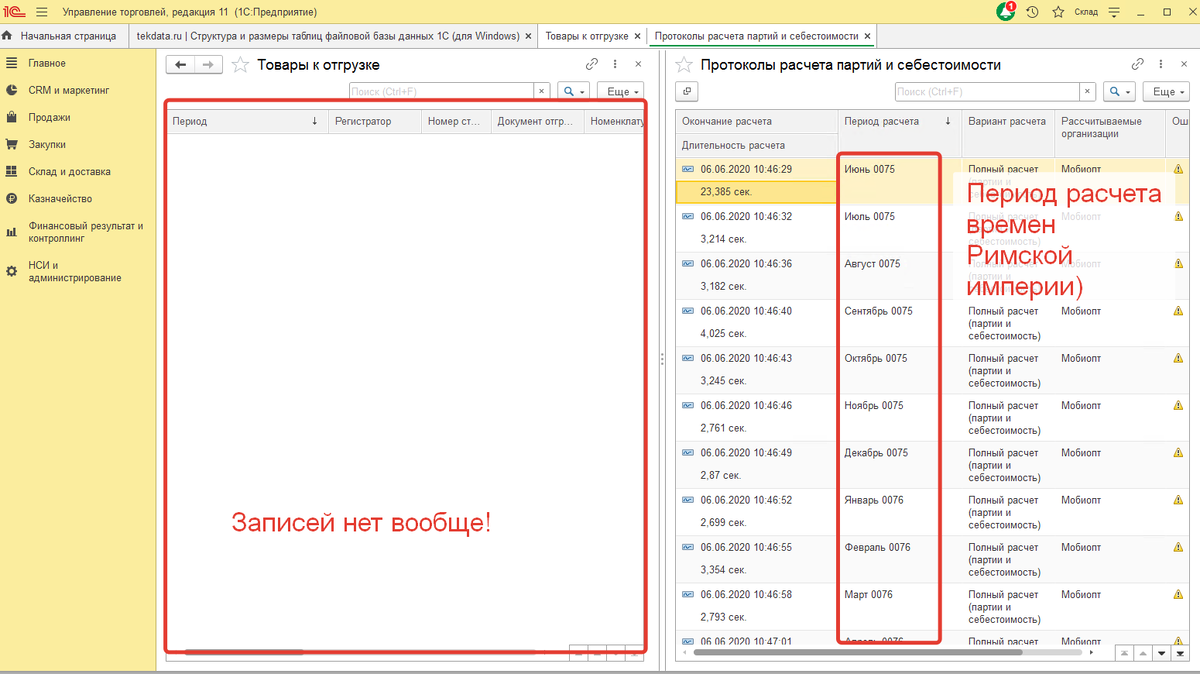Viewport: 1200px width, 674px height.
Task: Select the Мобиопт cell in the Ноябрь 0075 row
Action: (1109, 418)
